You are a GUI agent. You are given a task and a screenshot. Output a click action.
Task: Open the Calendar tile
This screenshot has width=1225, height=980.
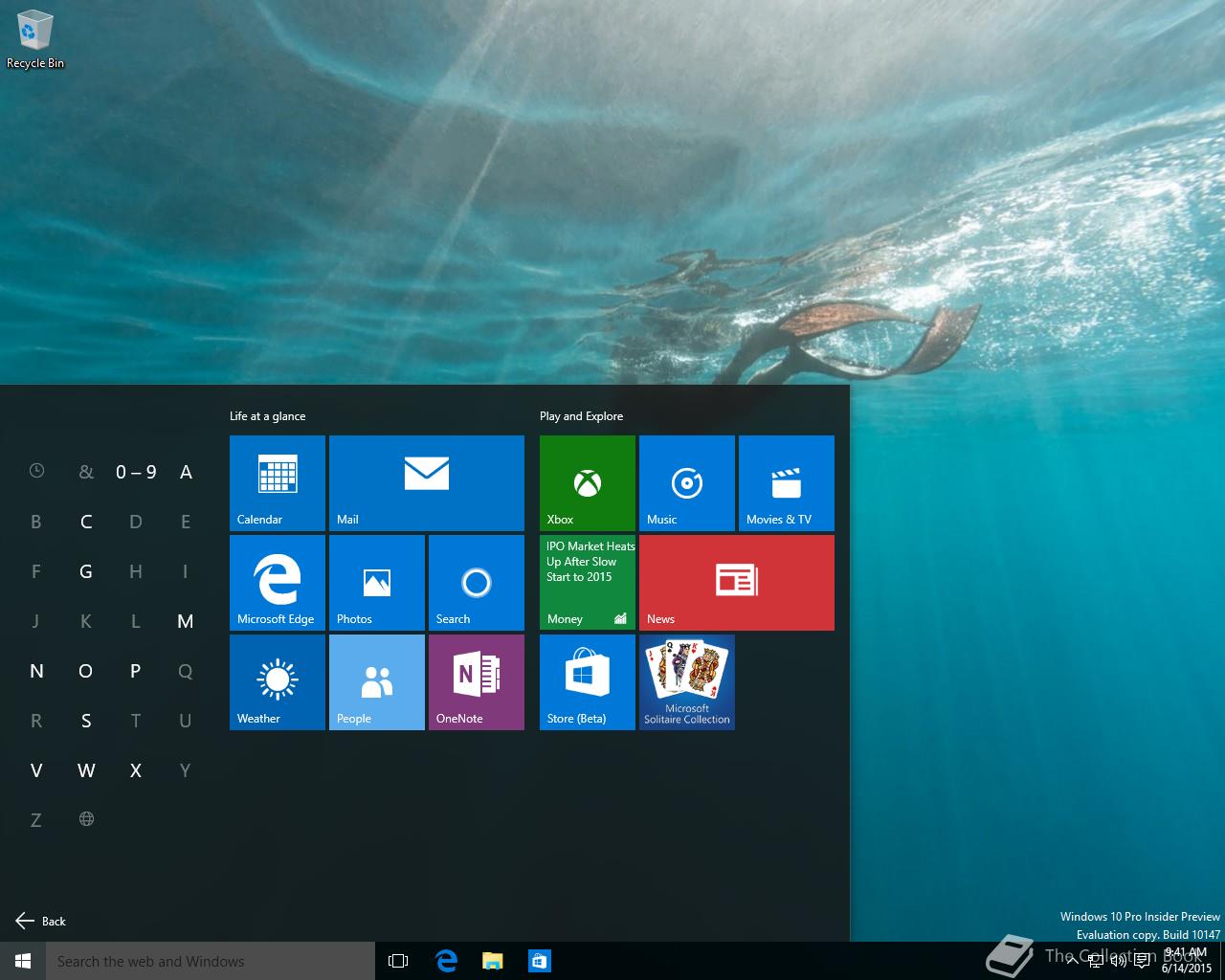coord(278,483)
